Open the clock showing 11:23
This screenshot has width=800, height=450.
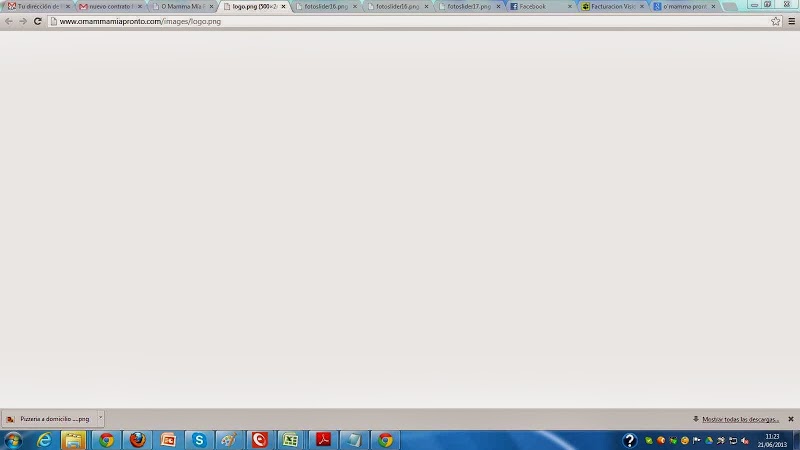tap(772, 440)
